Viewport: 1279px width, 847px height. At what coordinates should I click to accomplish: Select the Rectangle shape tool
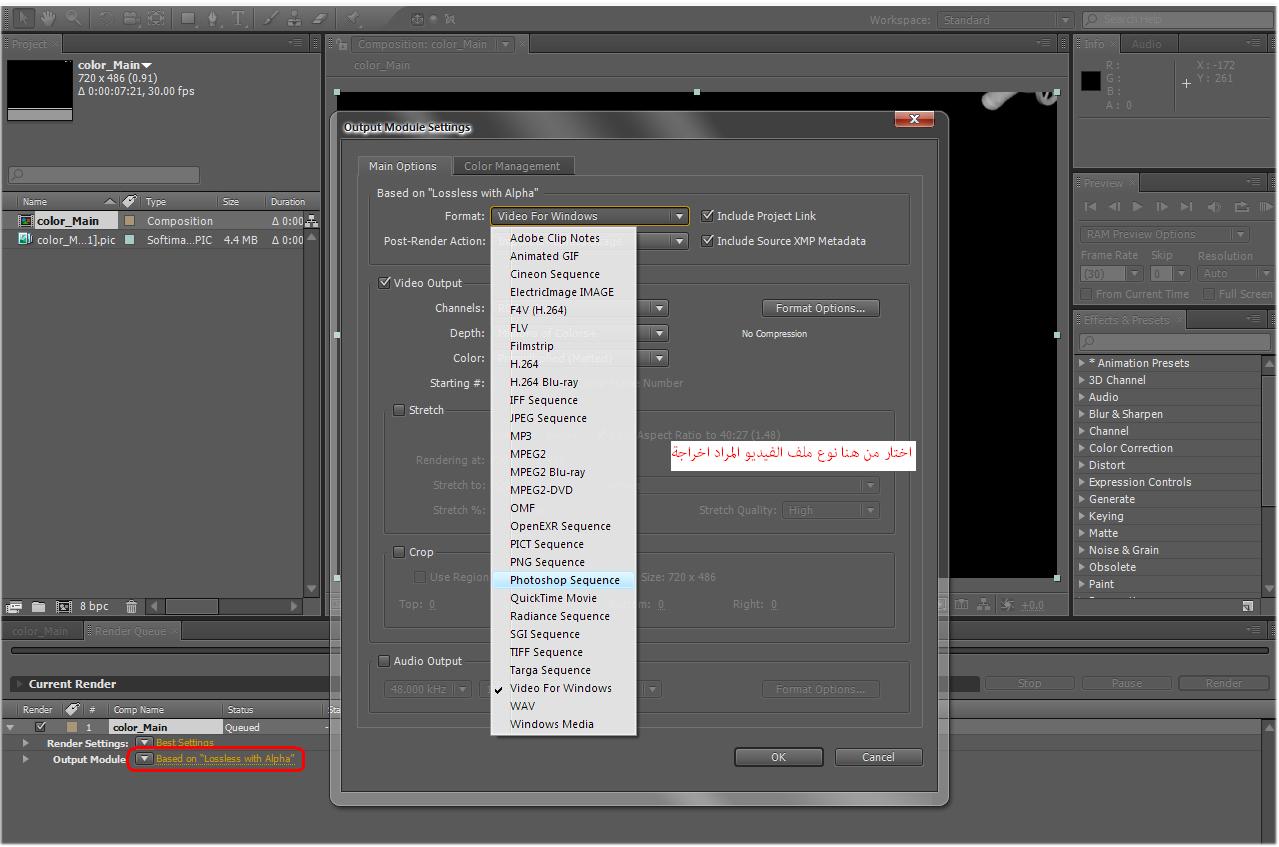click(189, 18)
